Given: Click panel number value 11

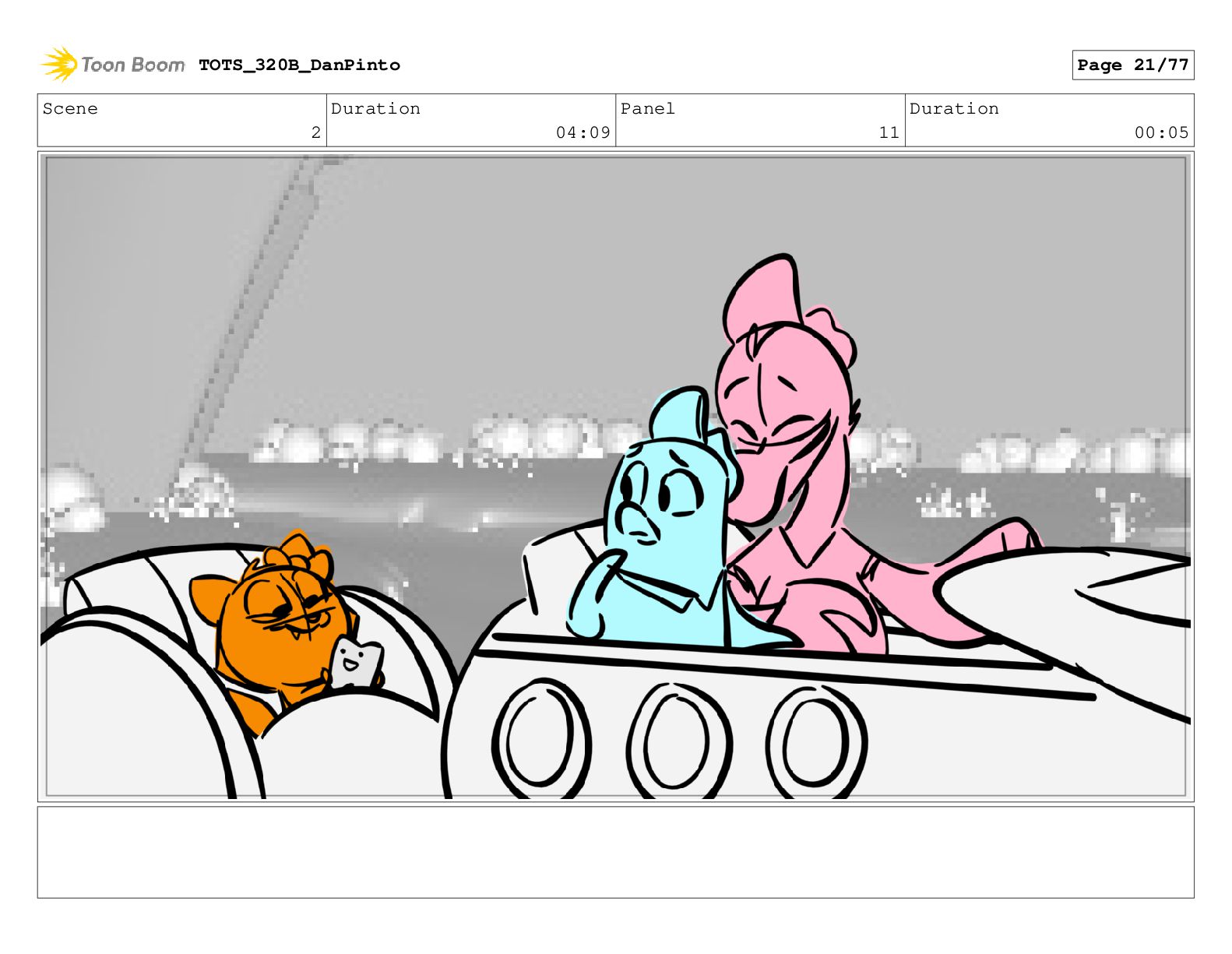Looking at the screenshot, I should [x=889, y=132].
